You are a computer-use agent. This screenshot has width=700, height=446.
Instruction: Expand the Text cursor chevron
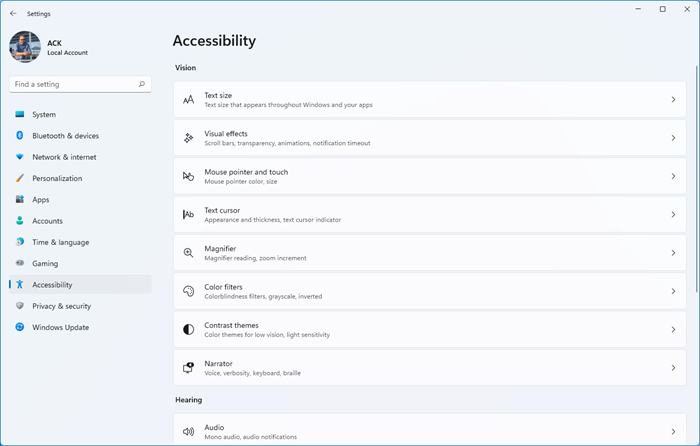tap(673, 215)
